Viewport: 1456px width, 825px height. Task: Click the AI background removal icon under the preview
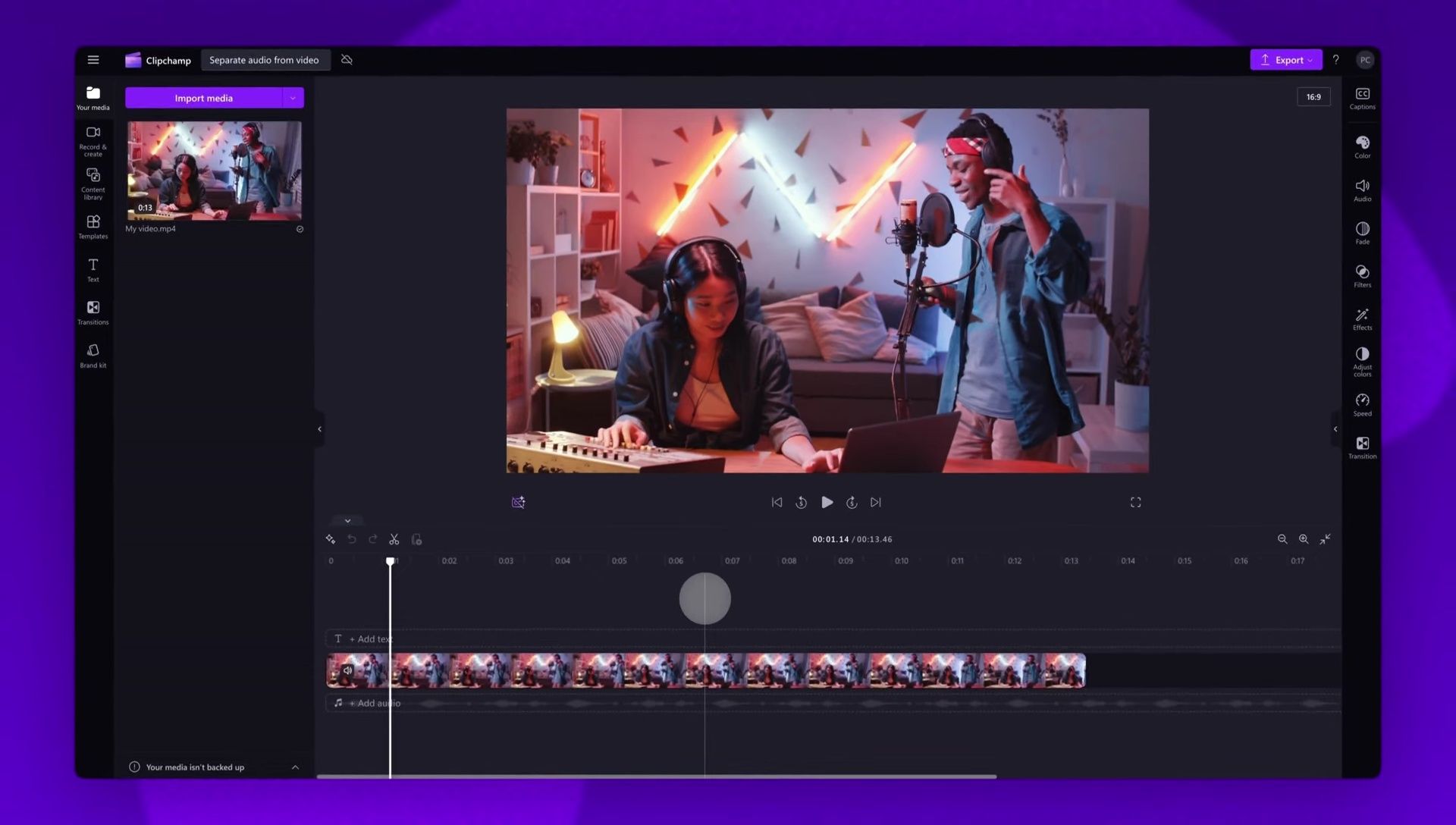[x=519, y=502]
